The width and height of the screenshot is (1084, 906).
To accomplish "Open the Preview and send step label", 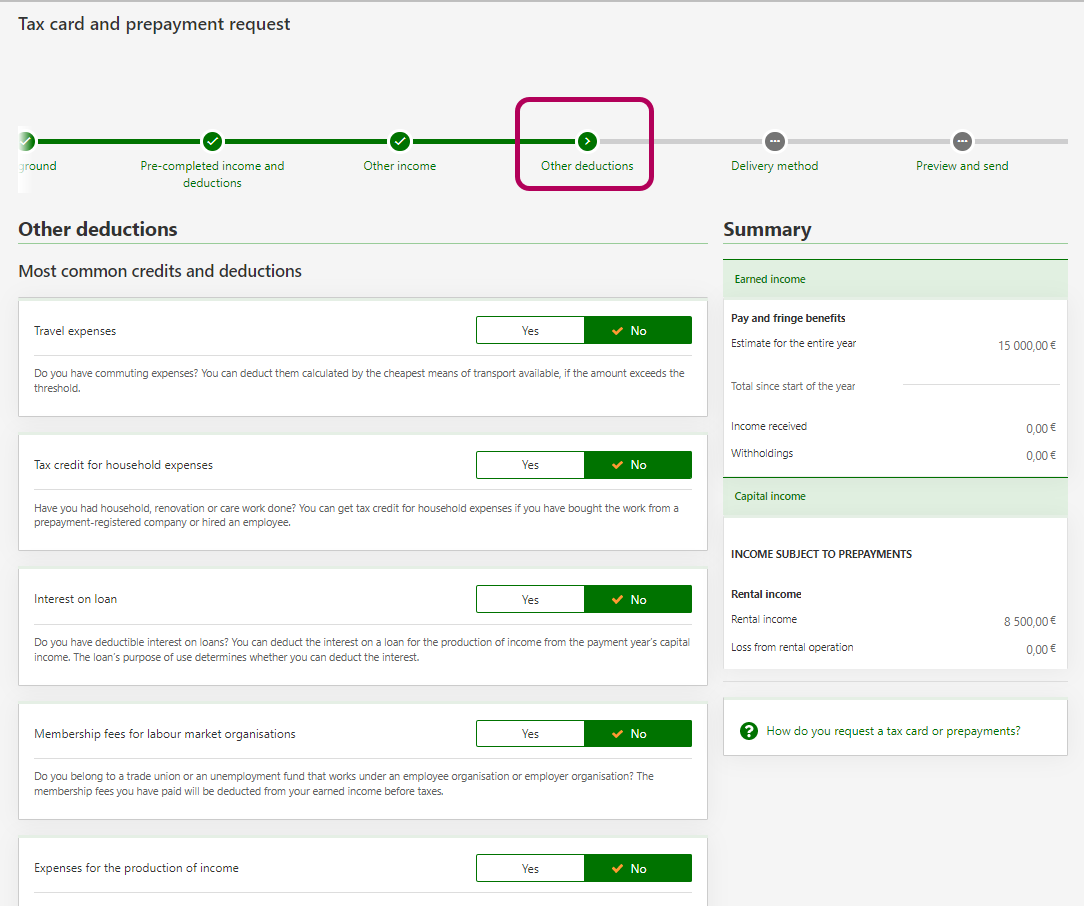I will point(962,166).
